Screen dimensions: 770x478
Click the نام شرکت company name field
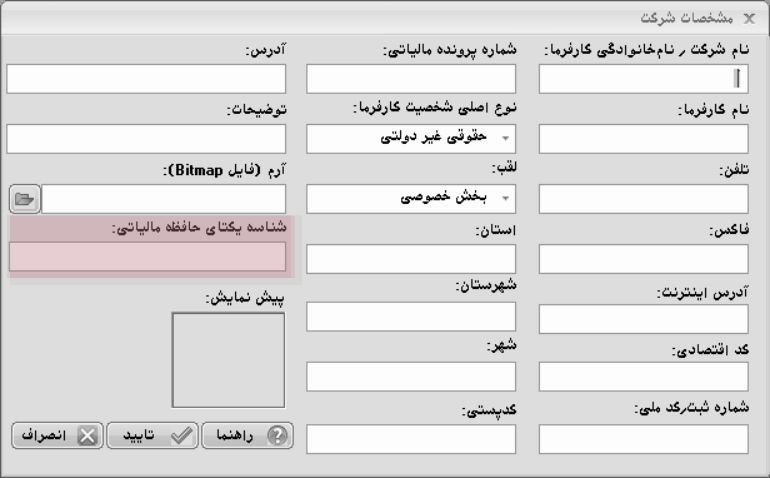pos(643,79)
